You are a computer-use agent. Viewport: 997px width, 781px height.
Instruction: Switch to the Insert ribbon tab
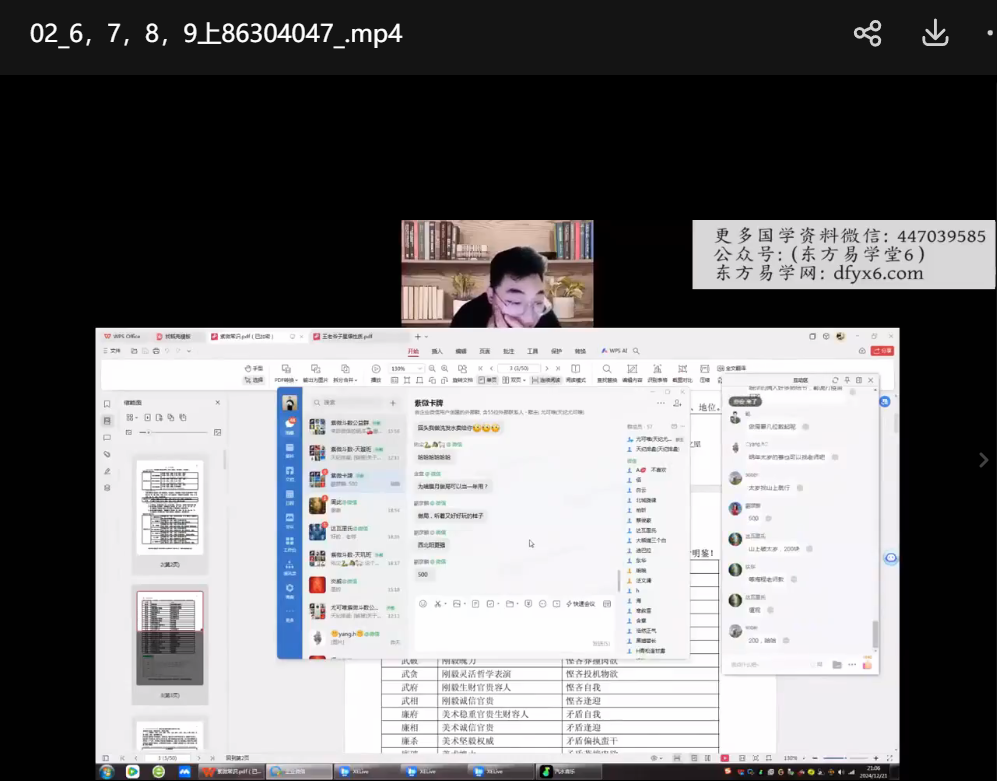coord(437,352)
